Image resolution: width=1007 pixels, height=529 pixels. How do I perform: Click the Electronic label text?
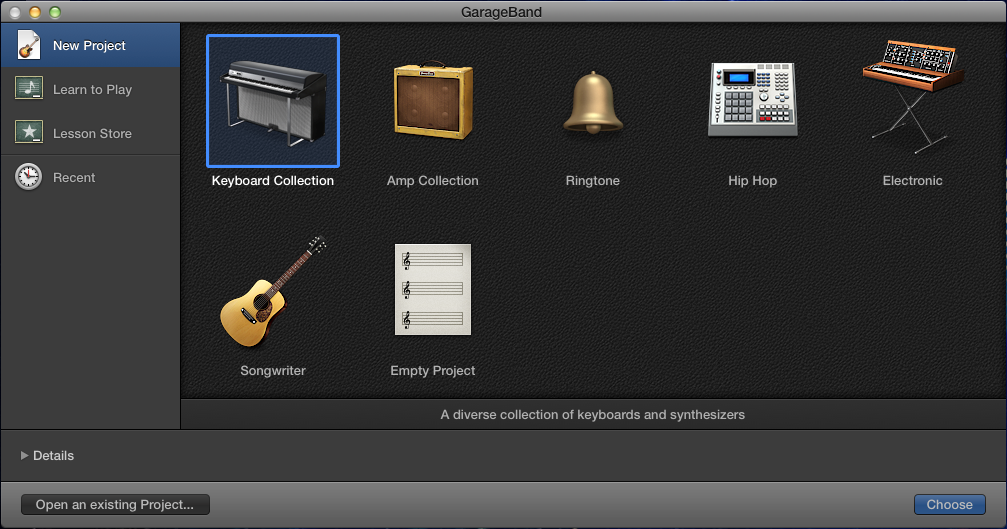[x=913, y=180]
